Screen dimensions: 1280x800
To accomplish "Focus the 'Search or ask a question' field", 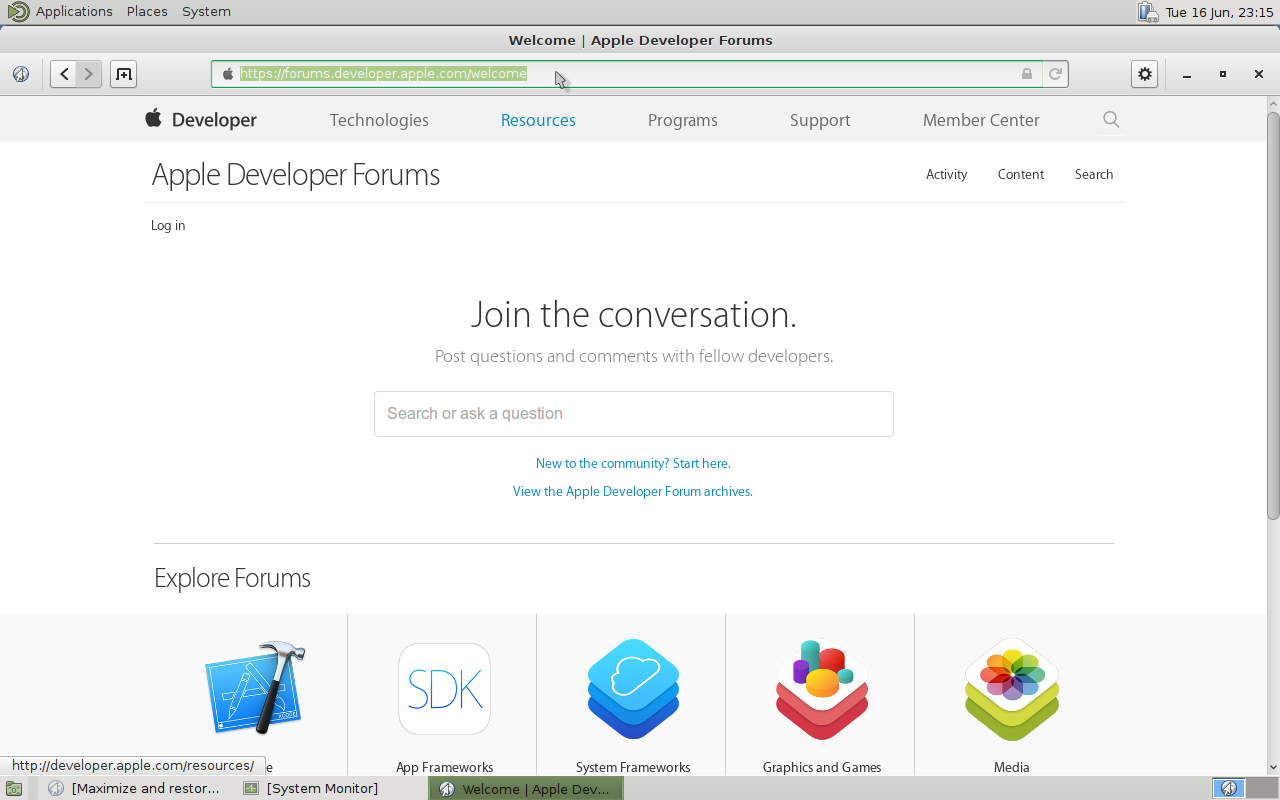I will click(633, 414).
